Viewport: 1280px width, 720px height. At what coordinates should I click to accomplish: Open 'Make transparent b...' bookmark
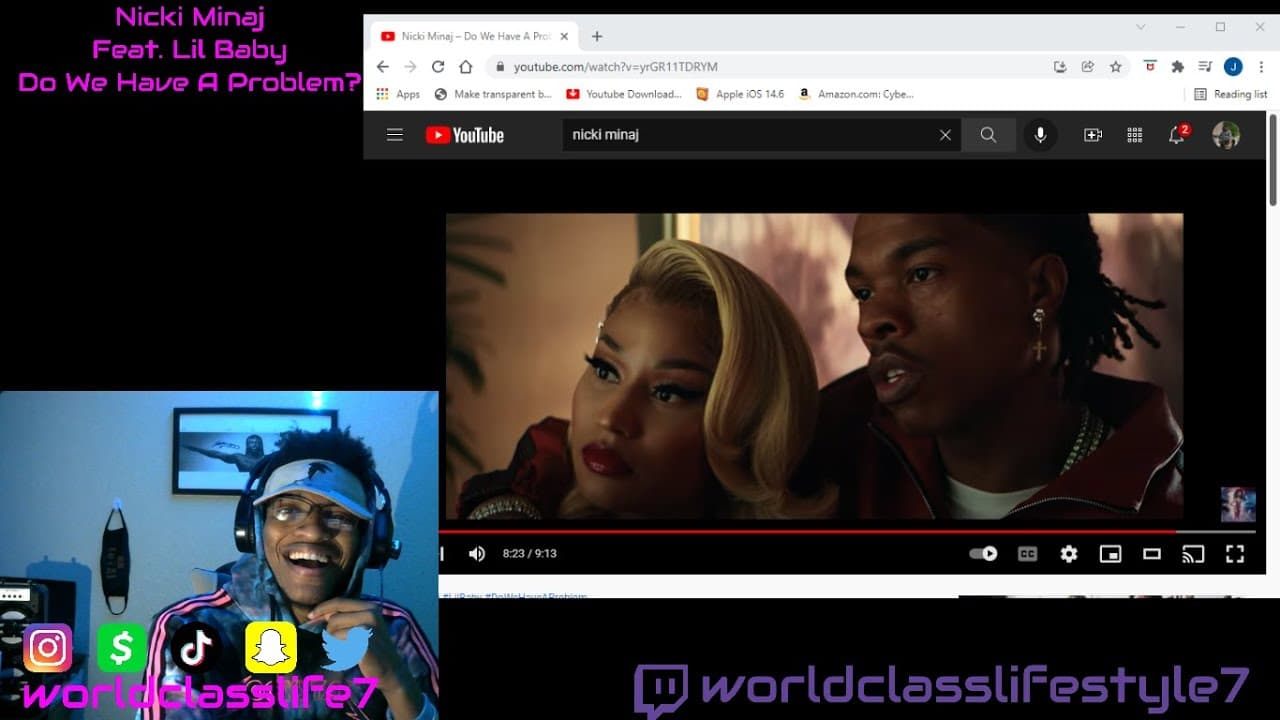point(493,94)
